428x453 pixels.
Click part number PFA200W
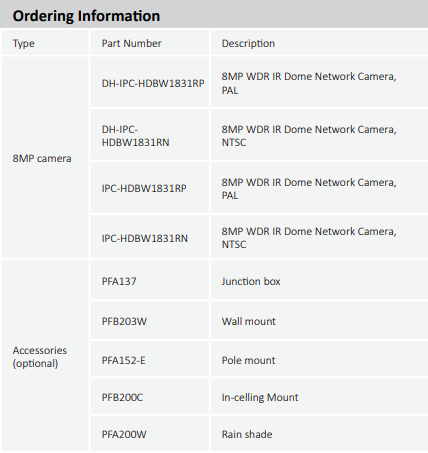(x=124, y=434)
